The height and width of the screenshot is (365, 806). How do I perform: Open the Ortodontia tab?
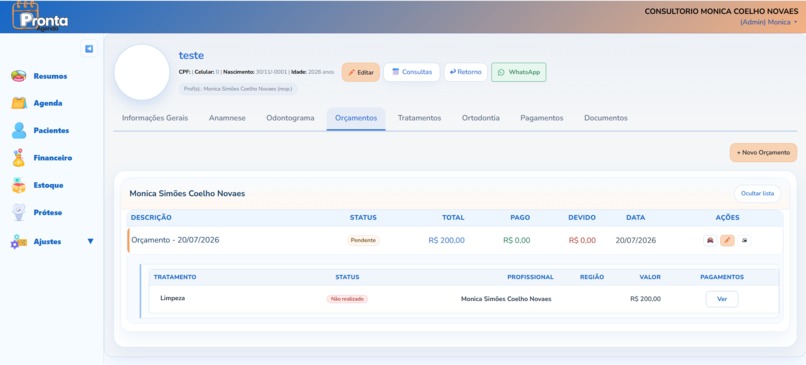tap(481, 118)
